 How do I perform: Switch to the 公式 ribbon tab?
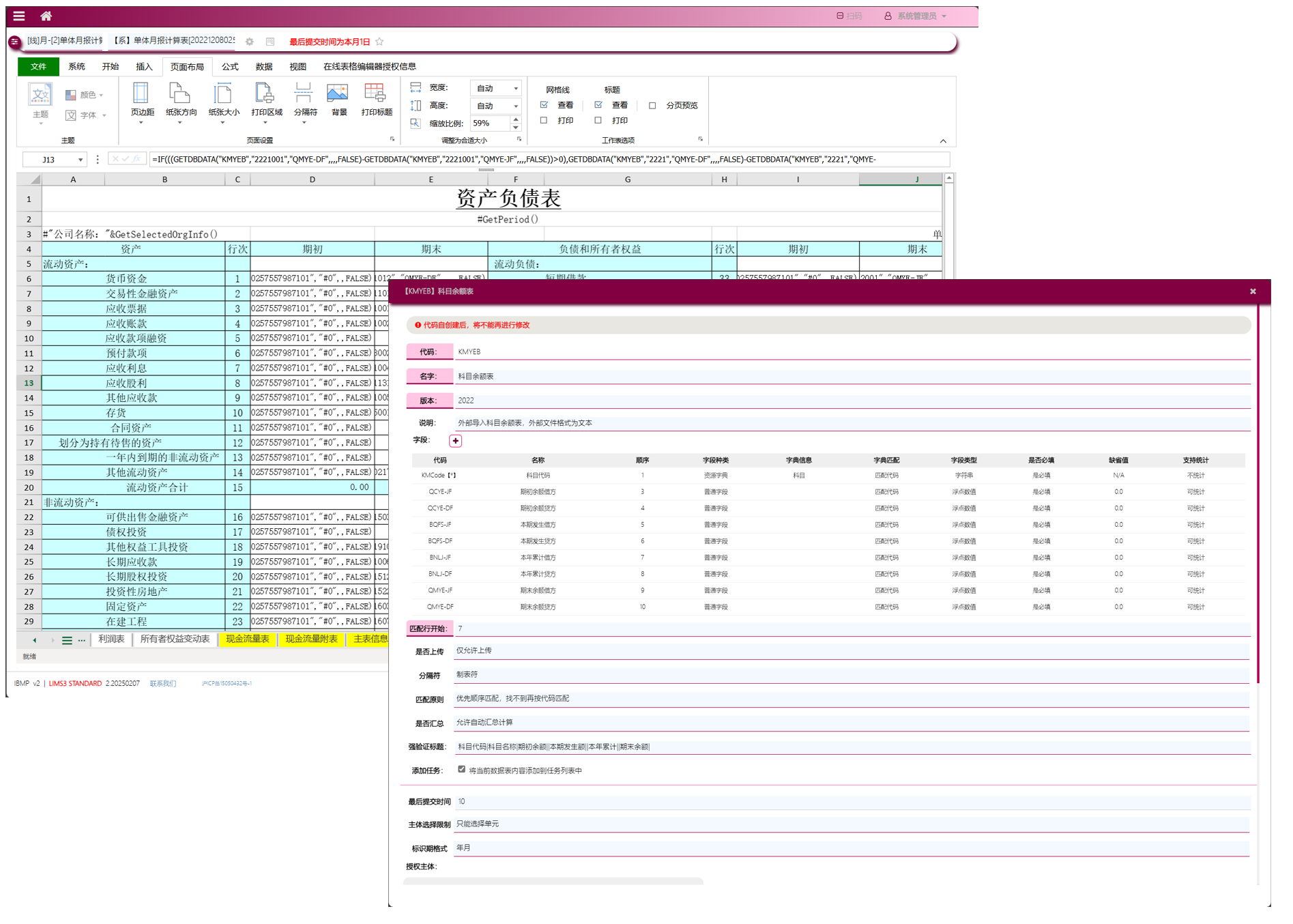pos(230,66)
